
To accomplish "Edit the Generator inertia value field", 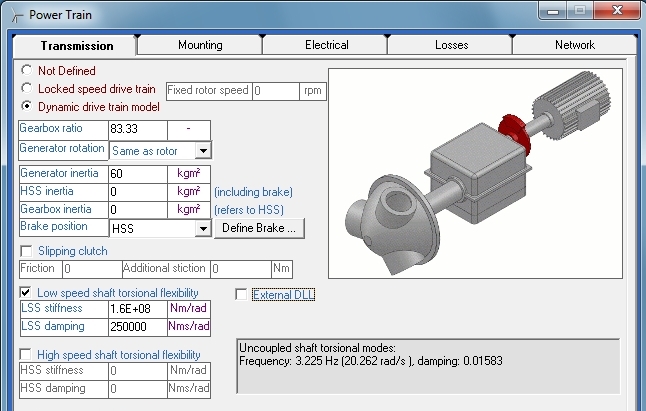I will (x=137, y=174).
